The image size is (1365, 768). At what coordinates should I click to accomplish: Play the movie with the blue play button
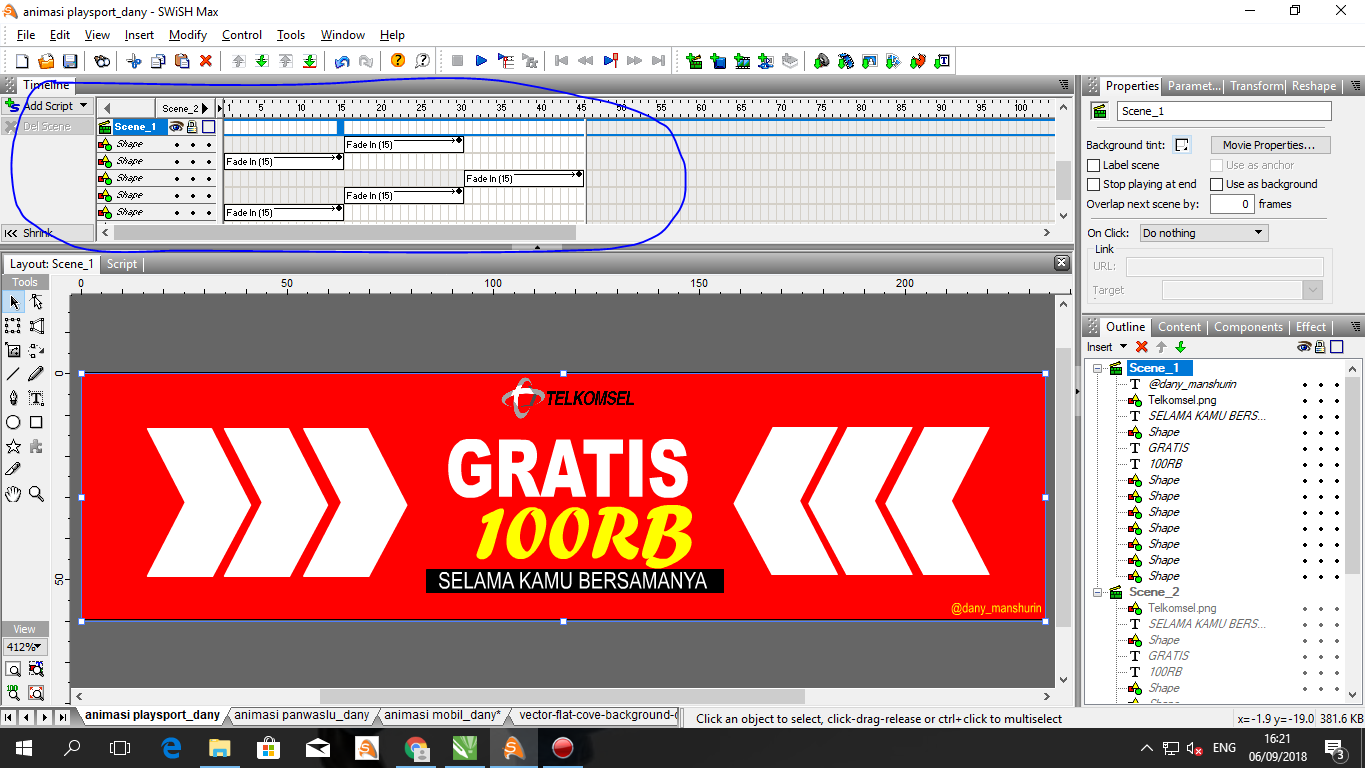tap(481, 61)
